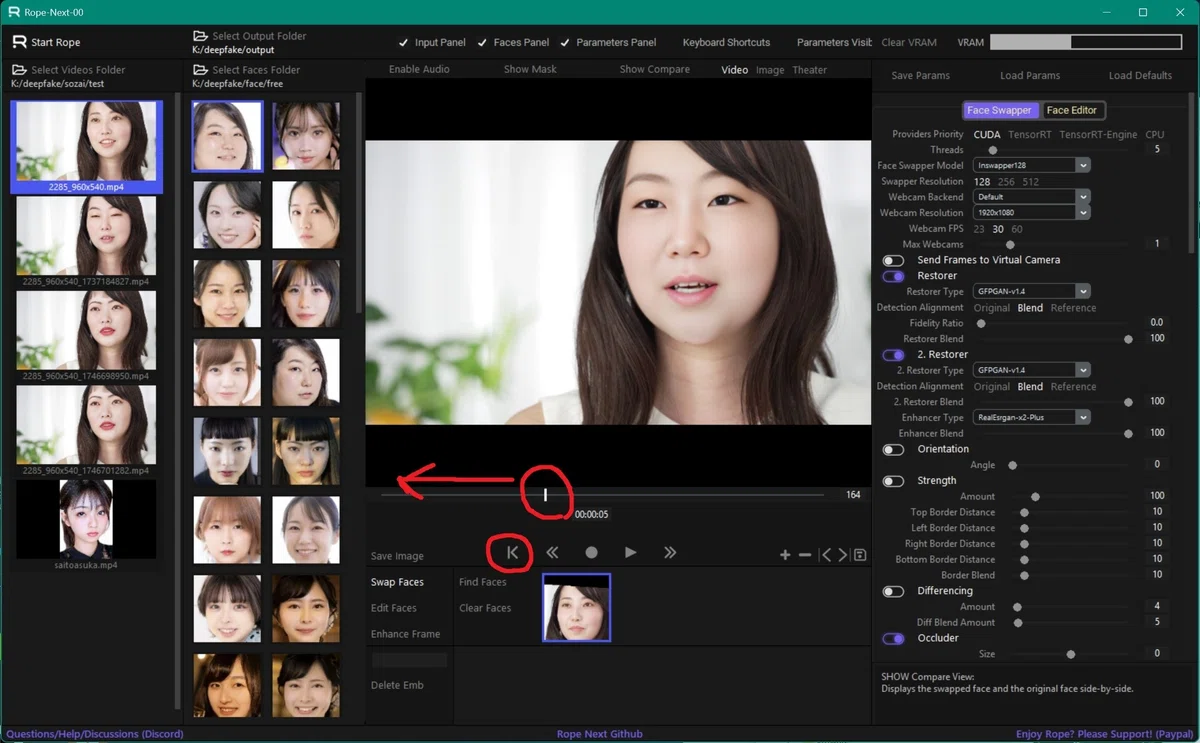
Task: Jump to the first frame with the skip-to-start button
Action: click(x=512, y=552)
